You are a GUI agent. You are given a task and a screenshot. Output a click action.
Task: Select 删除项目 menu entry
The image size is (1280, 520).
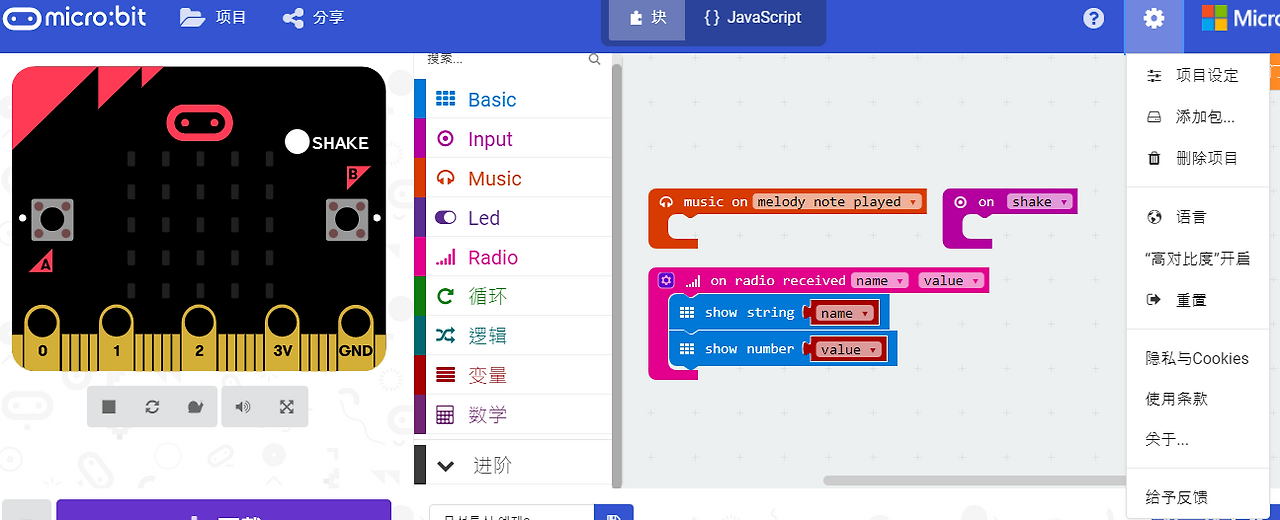tap(1197, 158)
